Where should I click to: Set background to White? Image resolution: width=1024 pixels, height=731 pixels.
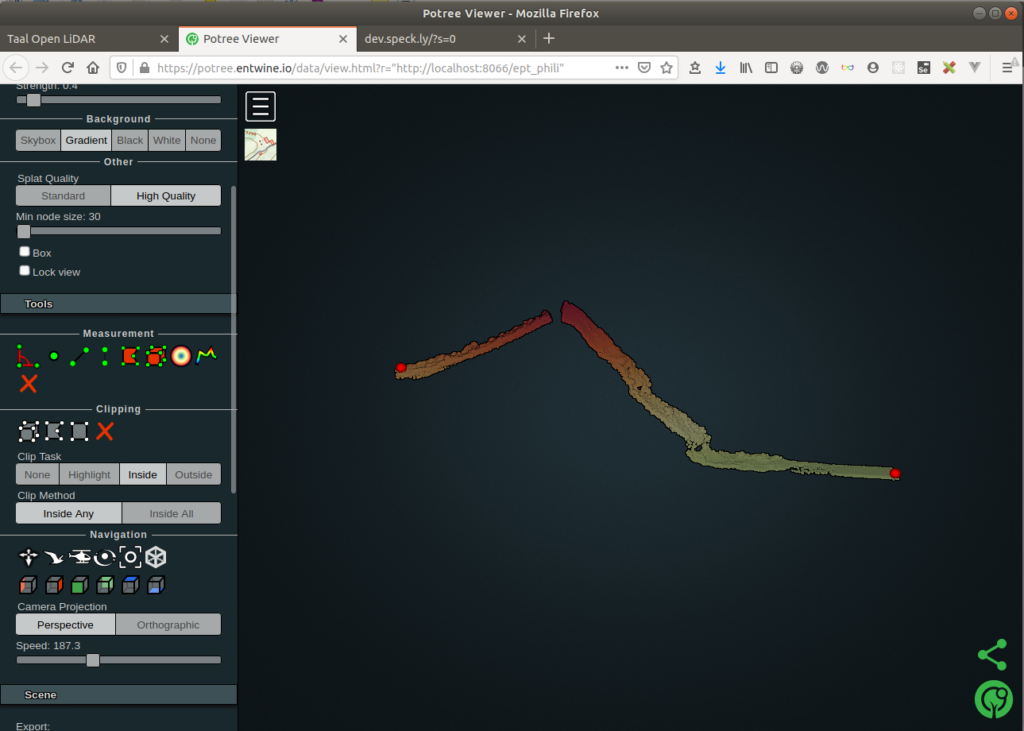pos(167,140)
